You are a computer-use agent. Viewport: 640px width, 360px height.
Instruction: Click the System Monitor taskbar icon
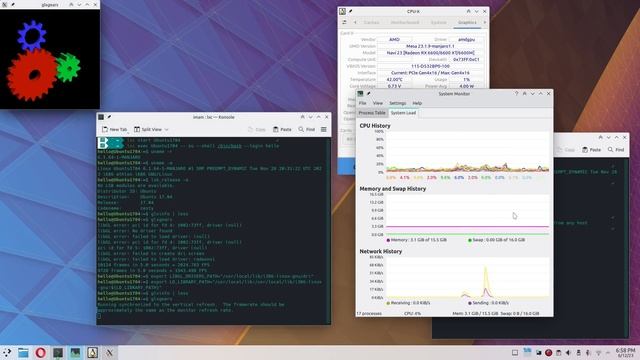75,353
